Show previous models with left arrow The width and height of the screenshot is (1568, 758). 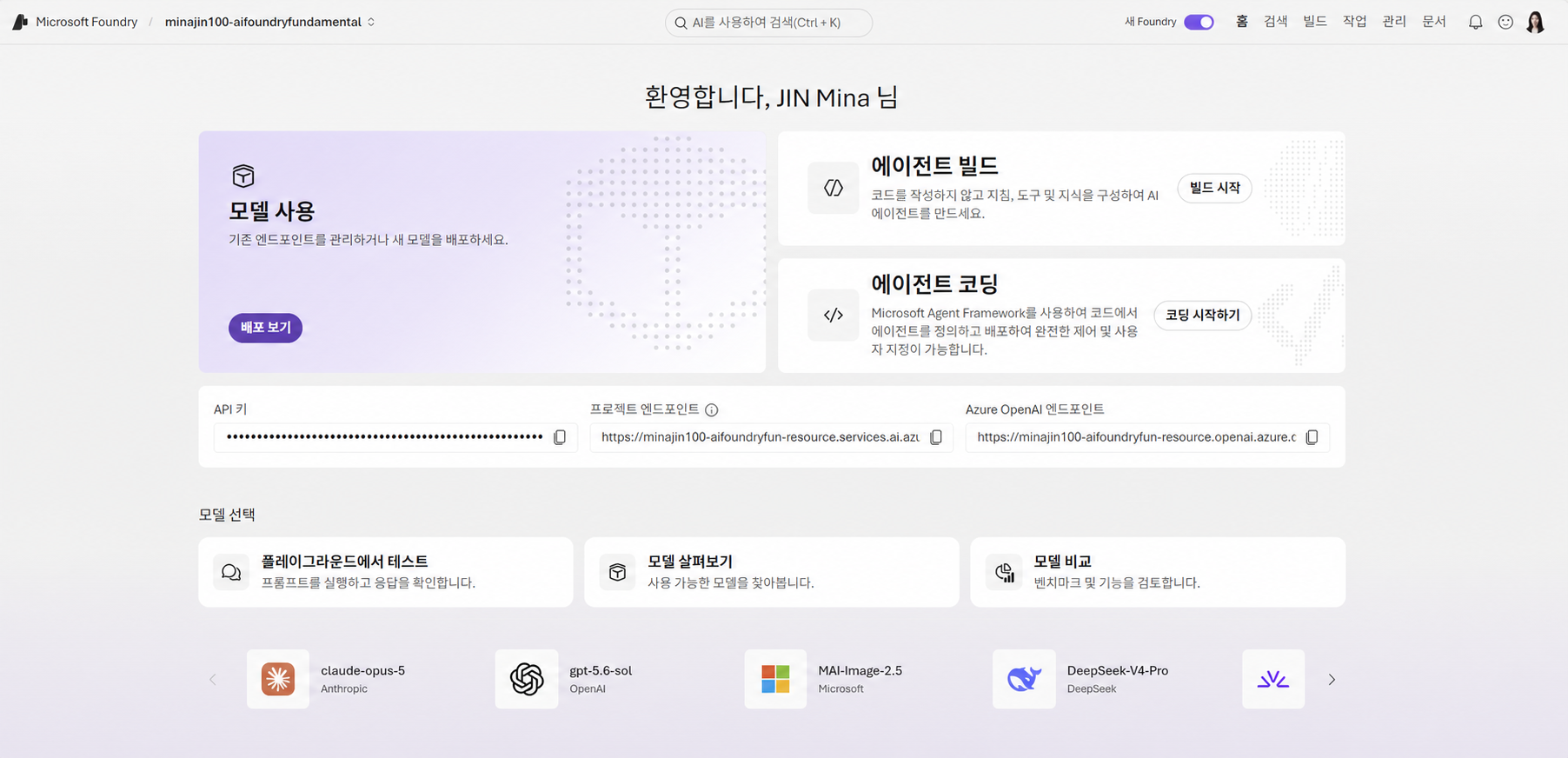coord(213,680)
